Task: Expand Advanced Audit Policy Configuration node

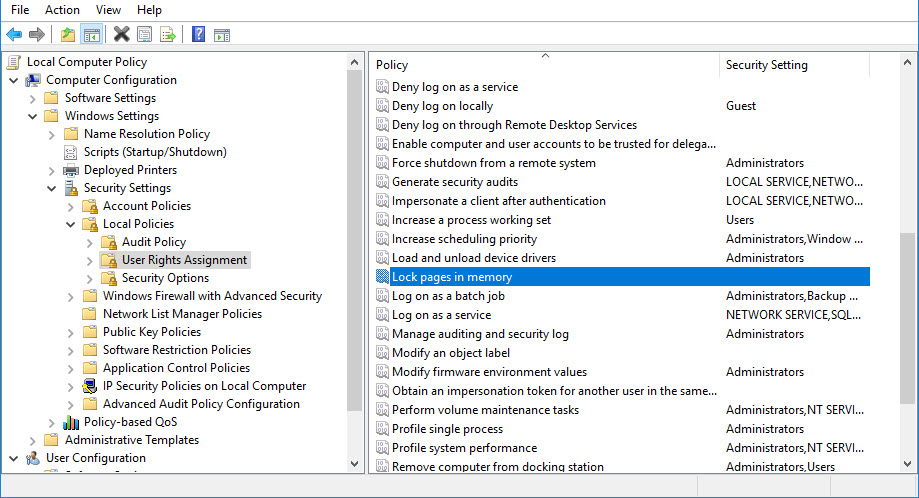Action: click(70, 405)
